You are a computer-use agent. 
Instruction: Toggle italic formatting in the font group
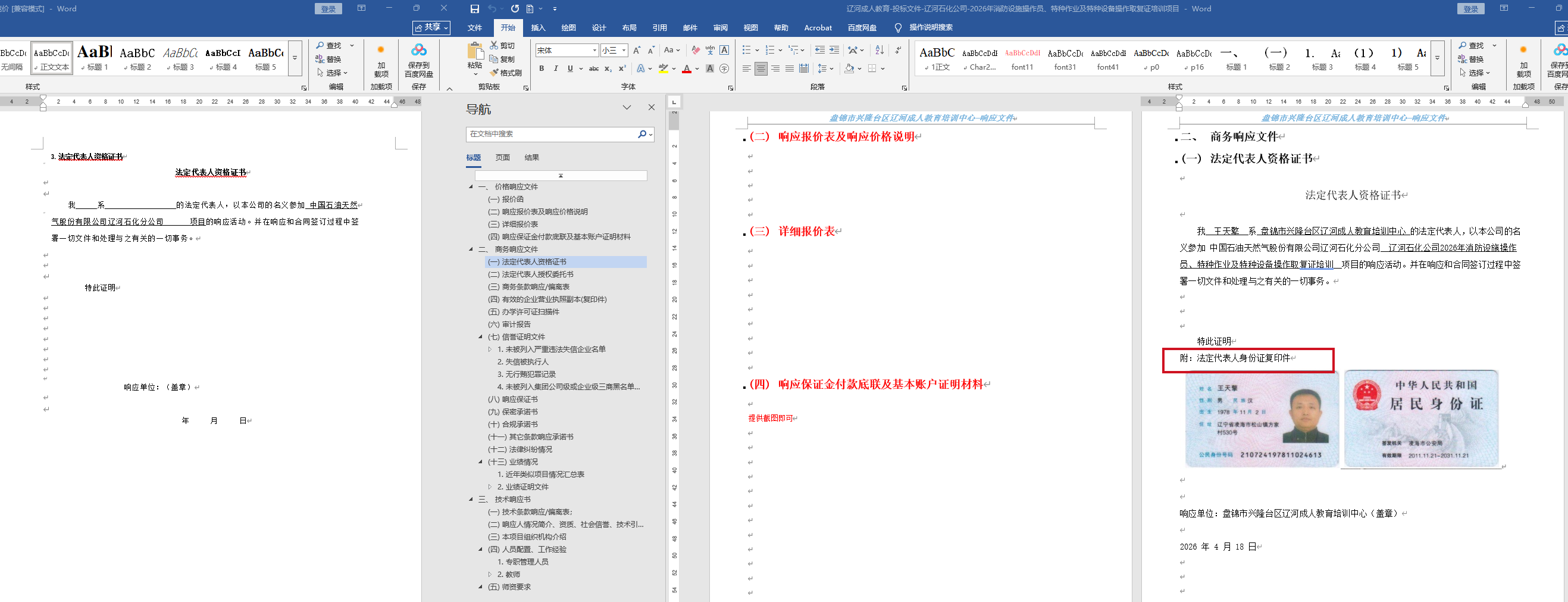pos(556,69)
